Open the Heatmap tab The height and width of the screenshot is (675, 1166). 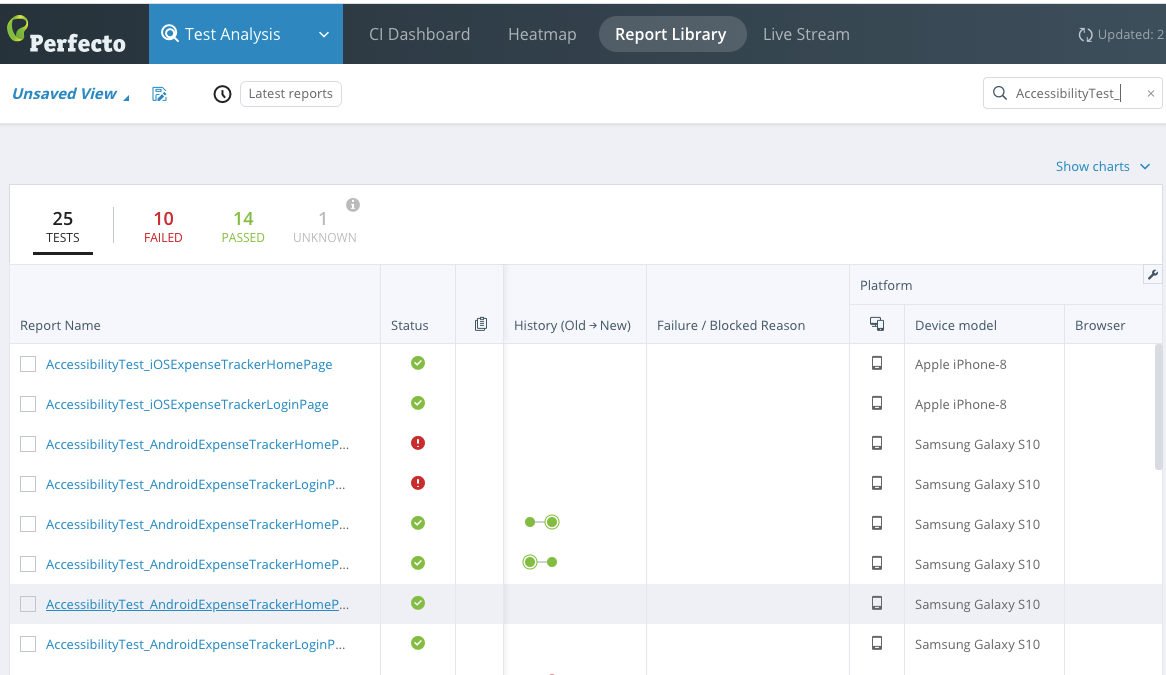[x=542, y=34]
